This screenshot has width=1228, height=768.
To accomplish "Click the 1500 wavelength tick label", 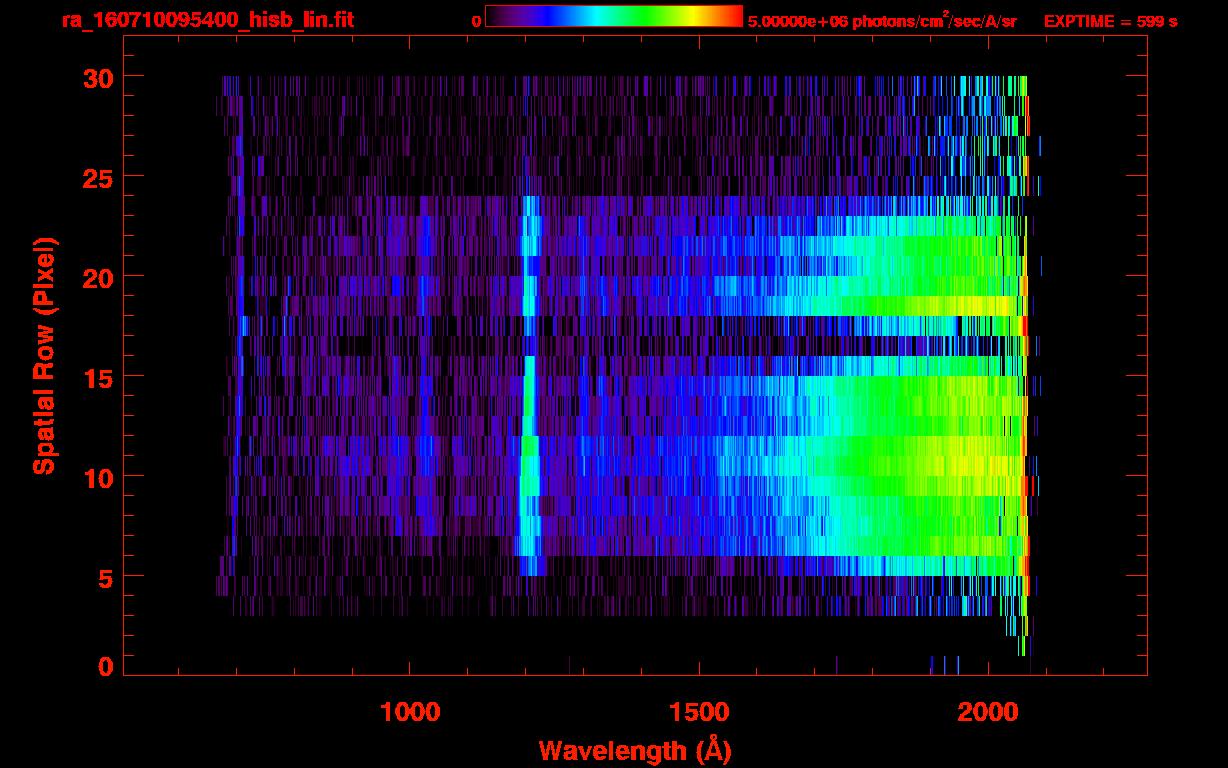I will click(x=699, y=712).
